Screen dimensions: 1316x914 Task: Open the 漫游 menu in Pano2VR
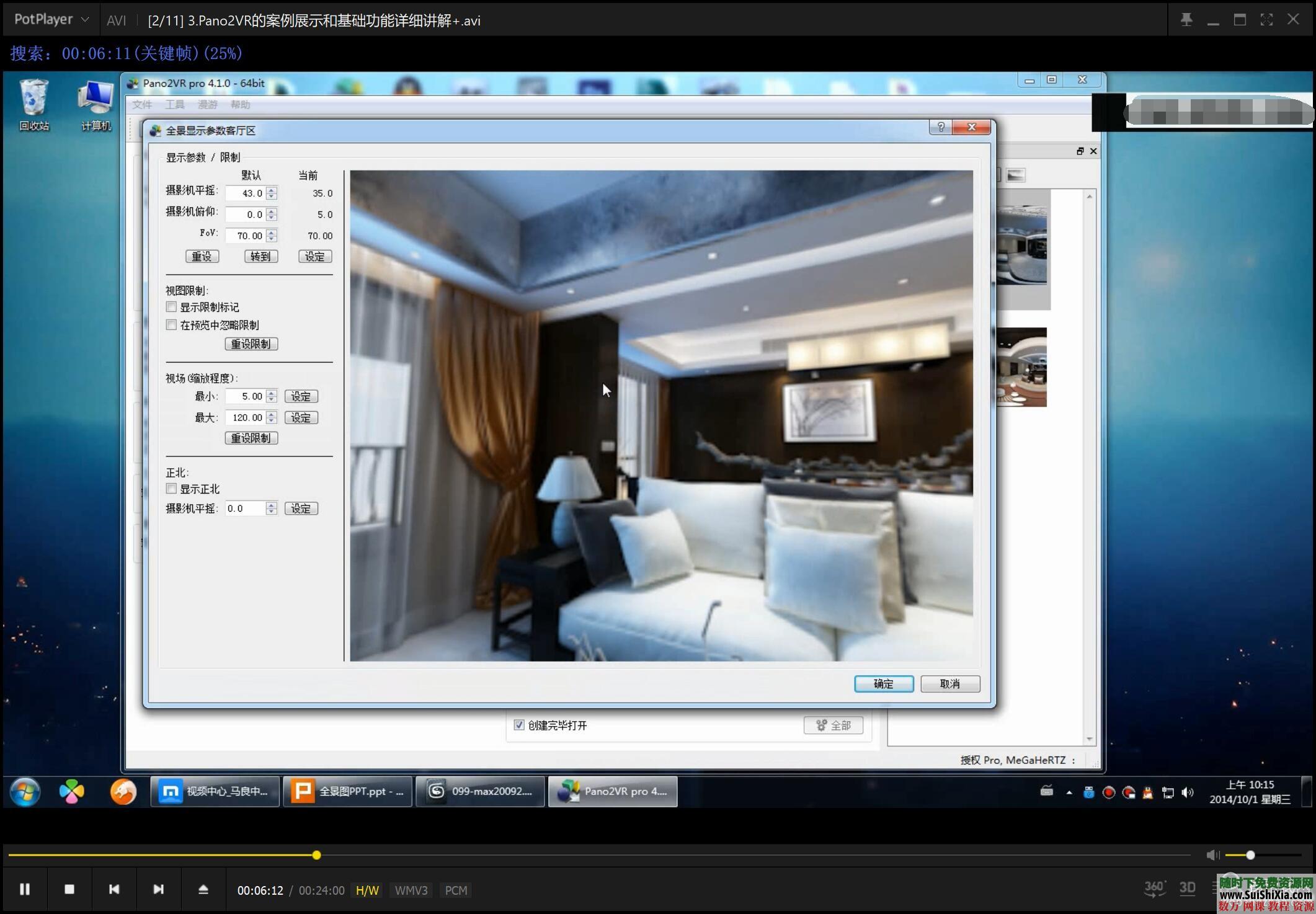(208, 104)
